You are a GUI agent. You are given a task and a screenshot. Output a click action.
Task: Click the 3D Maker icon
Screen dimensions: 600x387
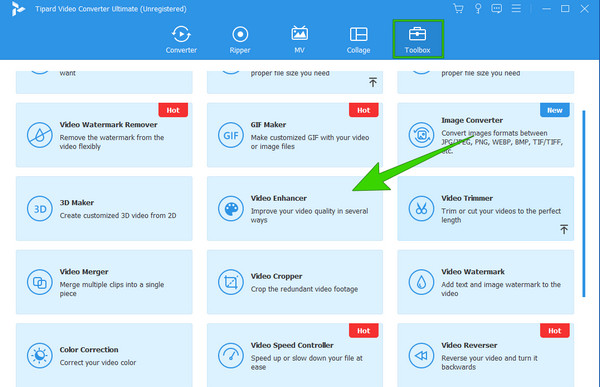(39, 209)
